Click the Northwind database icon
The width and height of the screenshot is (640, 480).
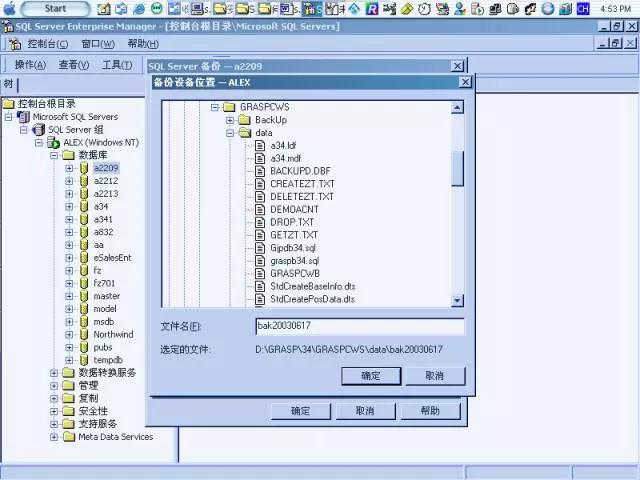click(84, 335)
